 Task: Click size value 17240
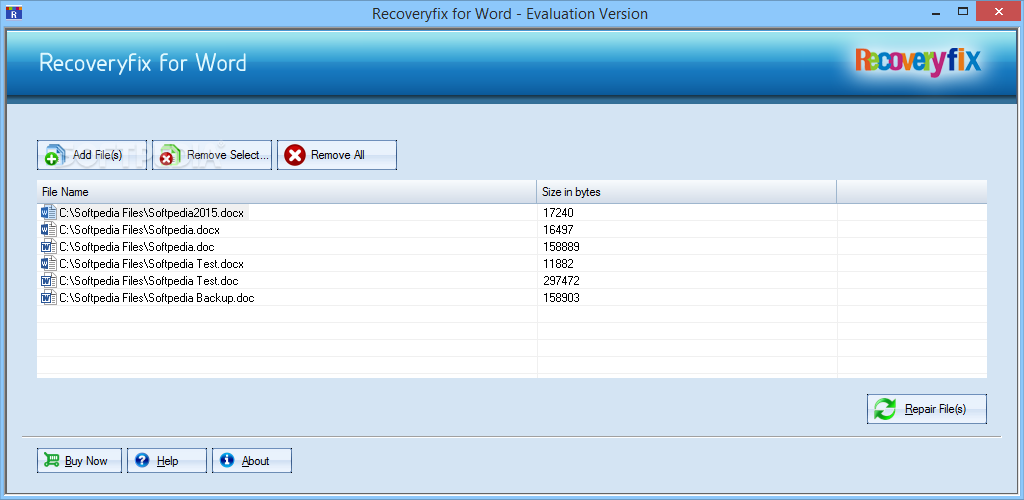[x=558, y=213]
